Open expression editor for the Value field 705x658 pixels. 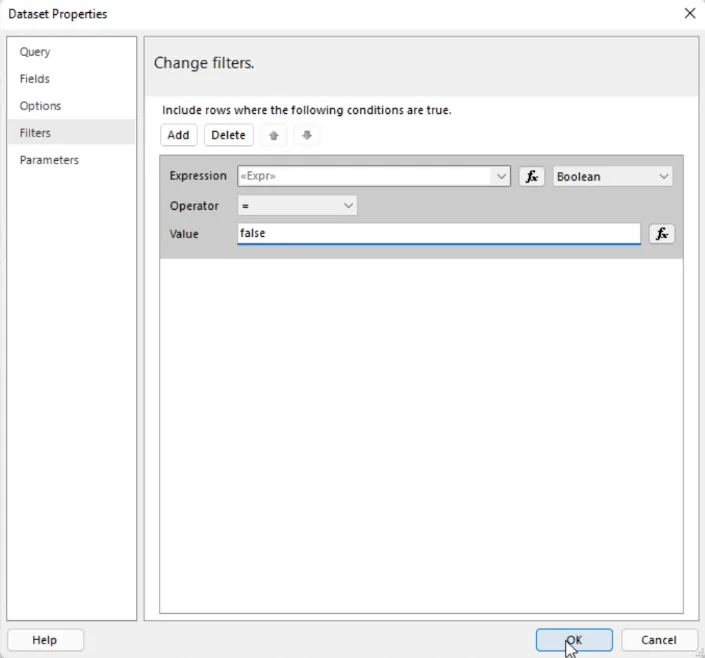661,233
